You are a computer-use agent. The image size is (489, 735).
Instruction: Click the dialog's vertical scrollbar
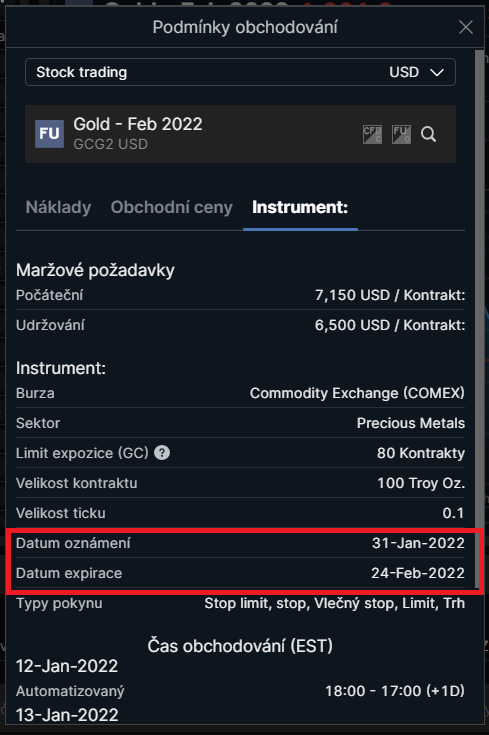click(x=479, y=319)
